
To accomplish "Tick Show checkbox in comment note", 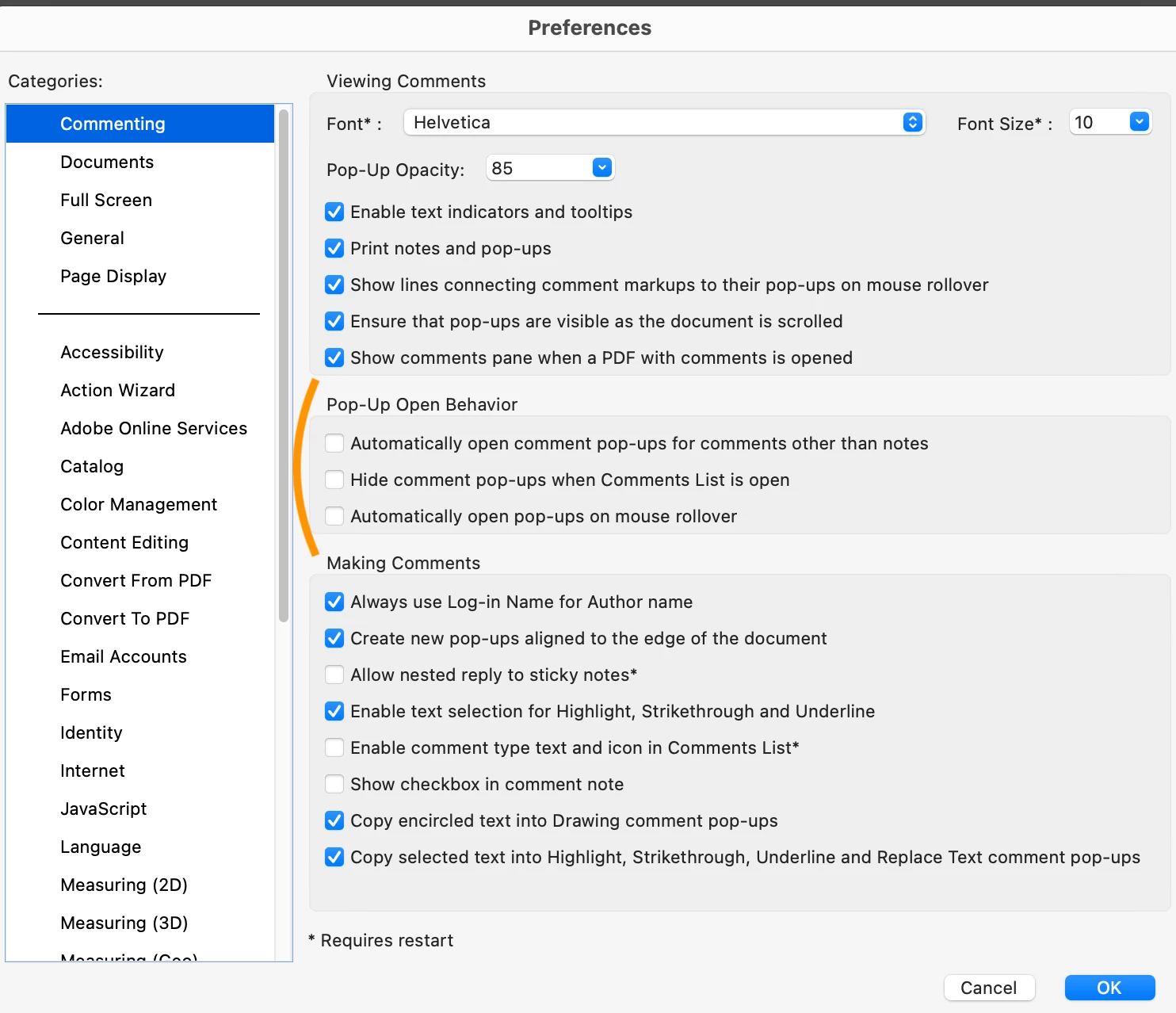I will (334, 785).
